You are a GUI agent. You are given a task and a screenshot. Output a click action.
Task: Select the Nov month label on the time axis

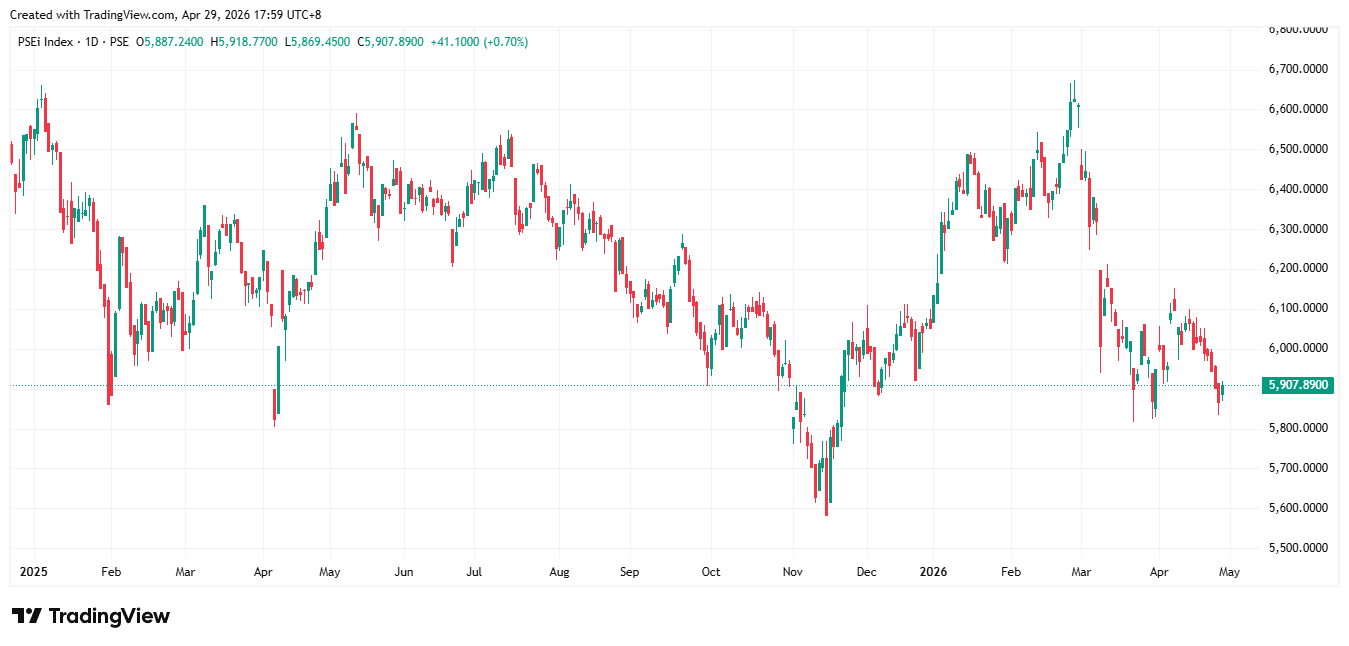point(792,573)
